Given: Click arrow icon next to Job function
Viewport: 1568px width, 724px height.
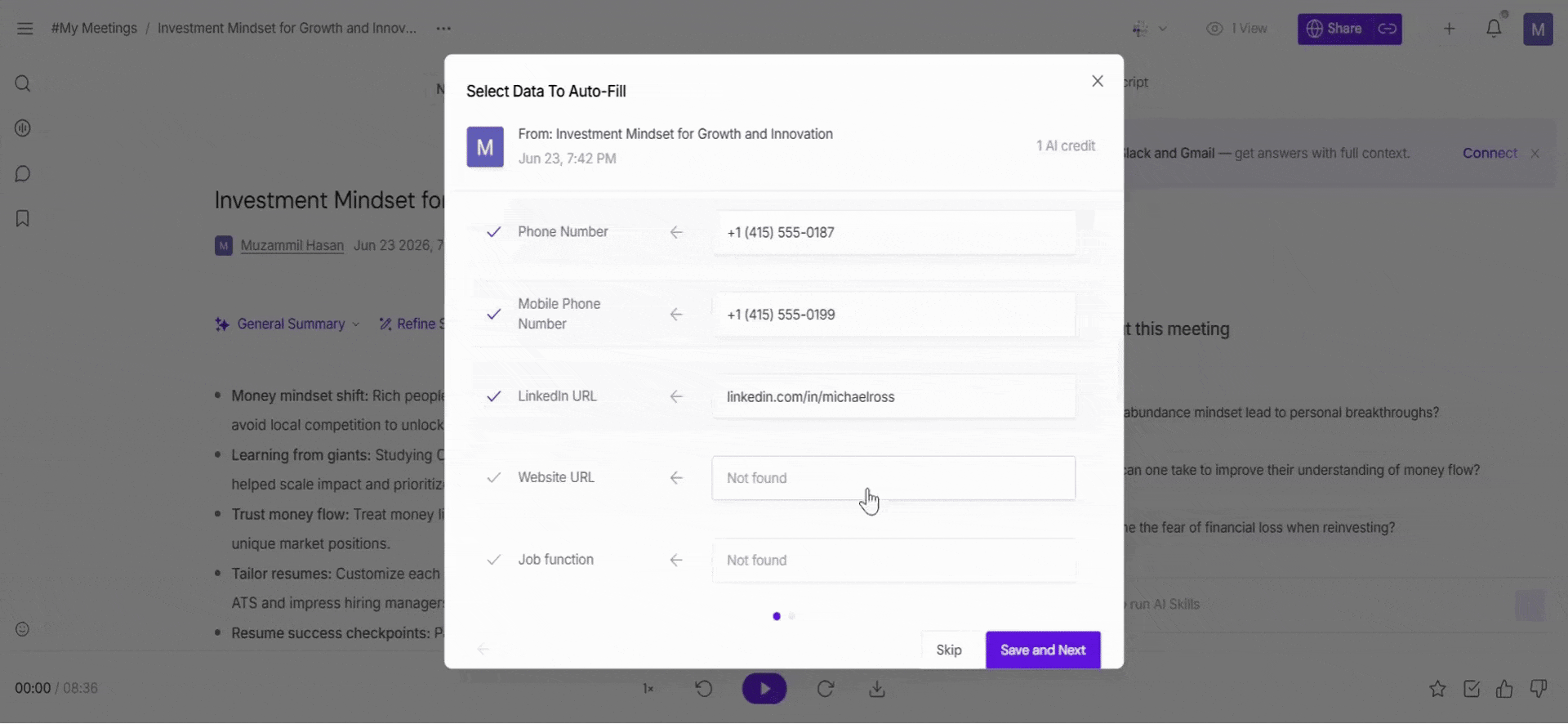Looking at the screenshot, I should [x=676, y=561].
